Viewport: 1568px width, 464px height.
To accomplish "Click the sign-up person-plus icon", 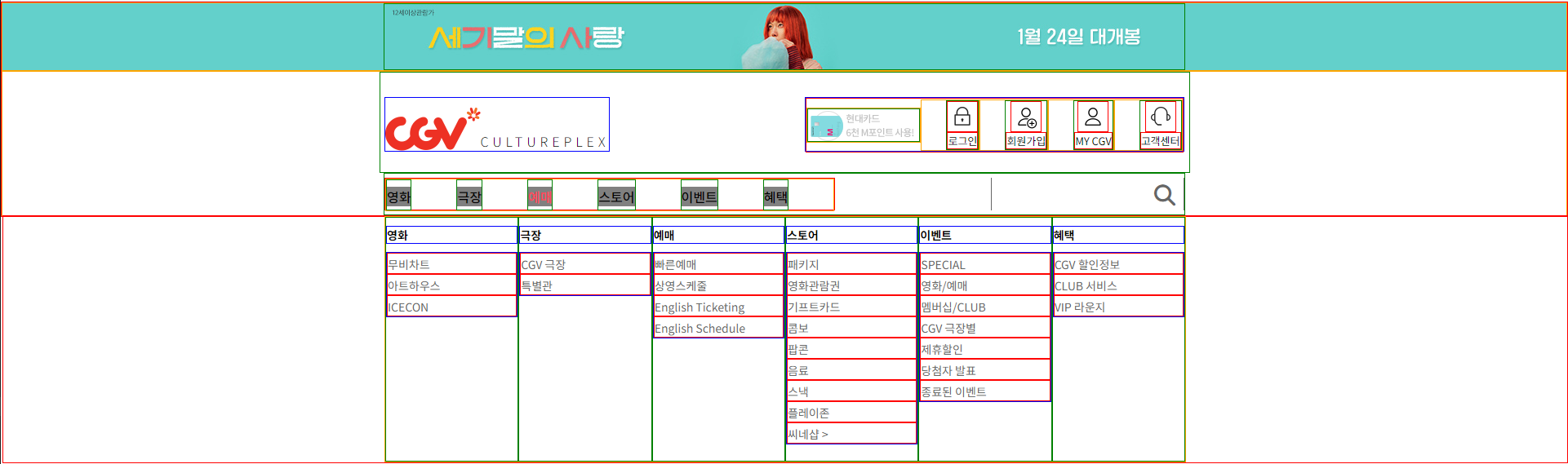I will click(x=1027, y=116).
